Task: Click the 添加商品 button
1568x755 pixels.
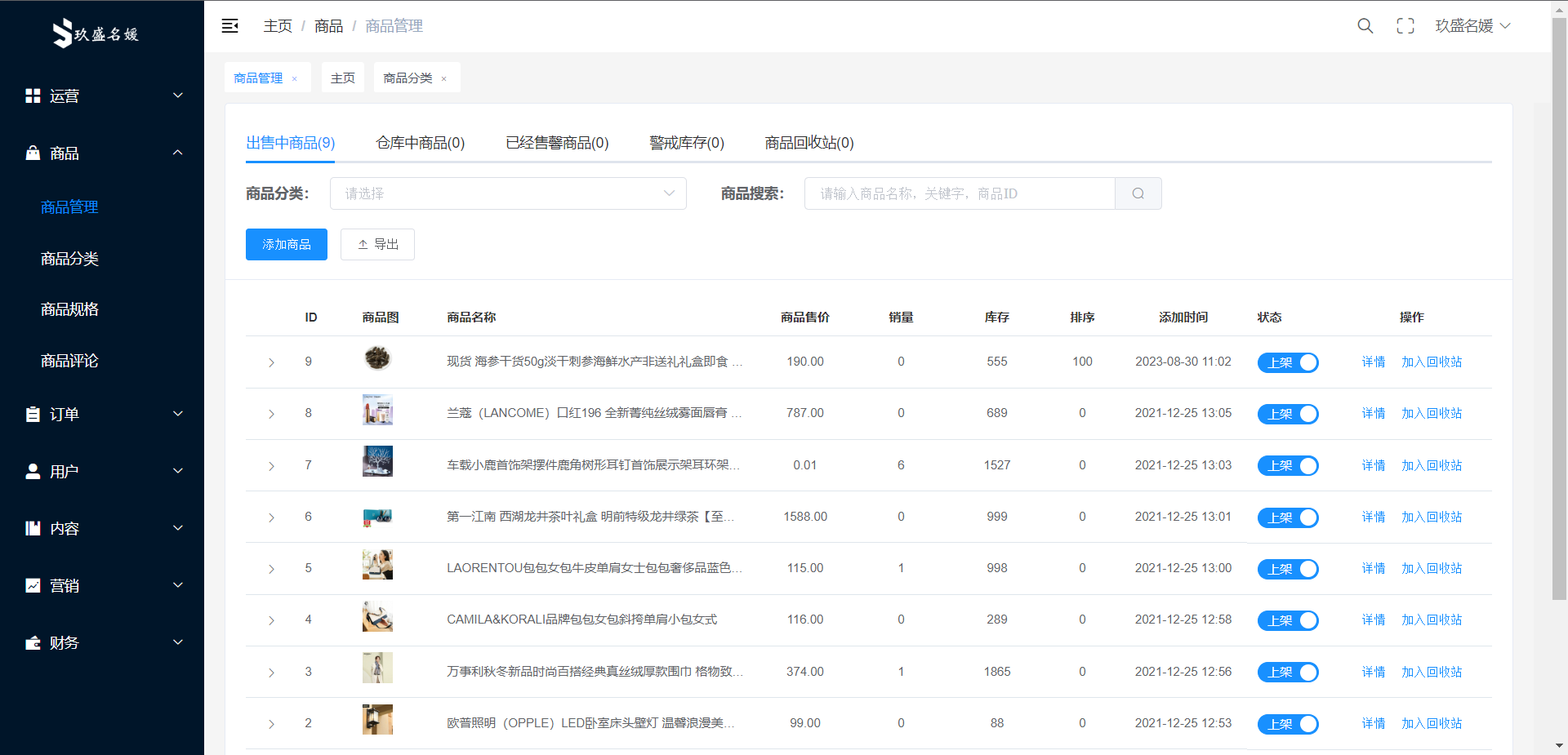Action: pos(286,245)
